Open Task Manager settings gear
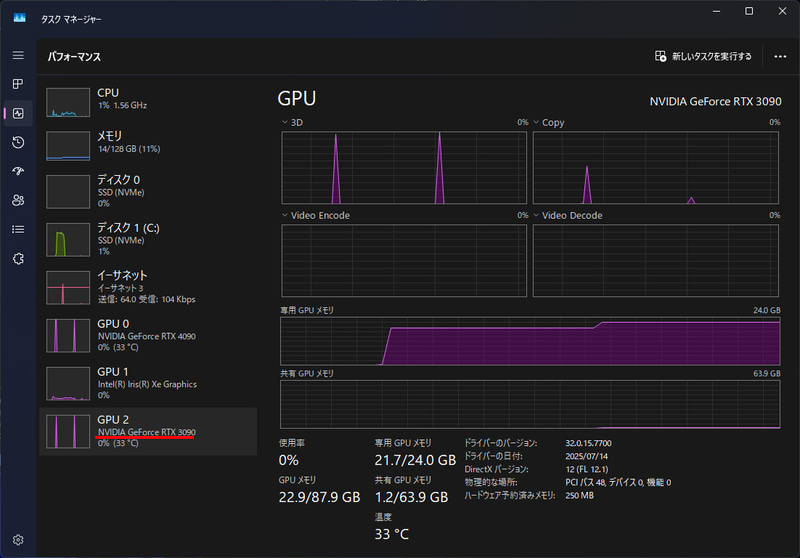The width and height of the screenshot is (800, 558). [18, 540]
